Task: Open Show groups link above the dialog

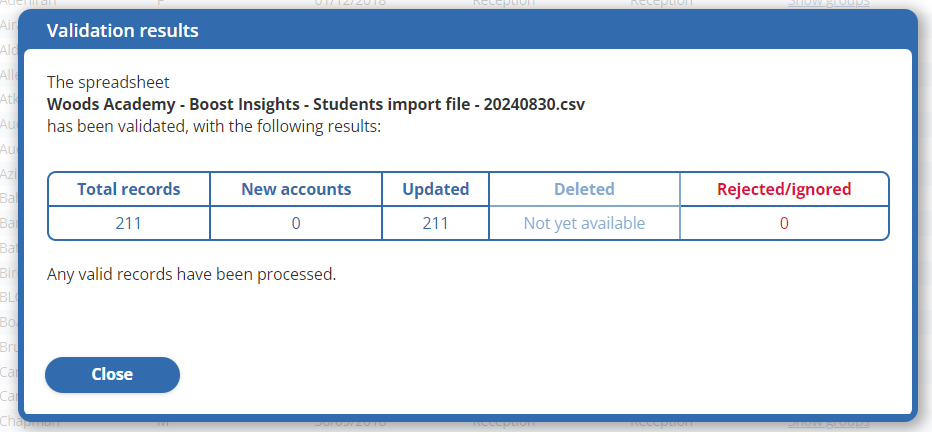Action: pos(828,3)
